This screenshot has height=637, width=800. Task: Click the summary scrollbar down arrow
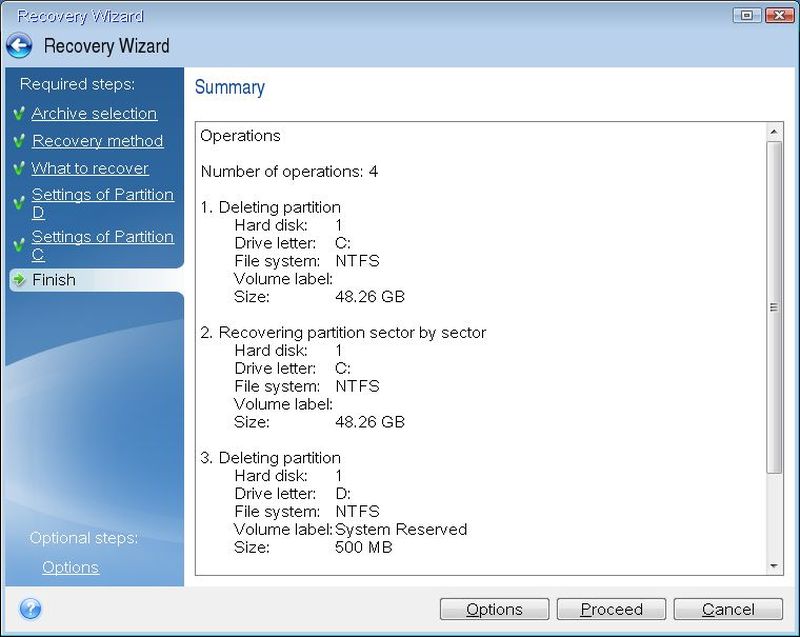pyautogui.click(x=775, y=566)
